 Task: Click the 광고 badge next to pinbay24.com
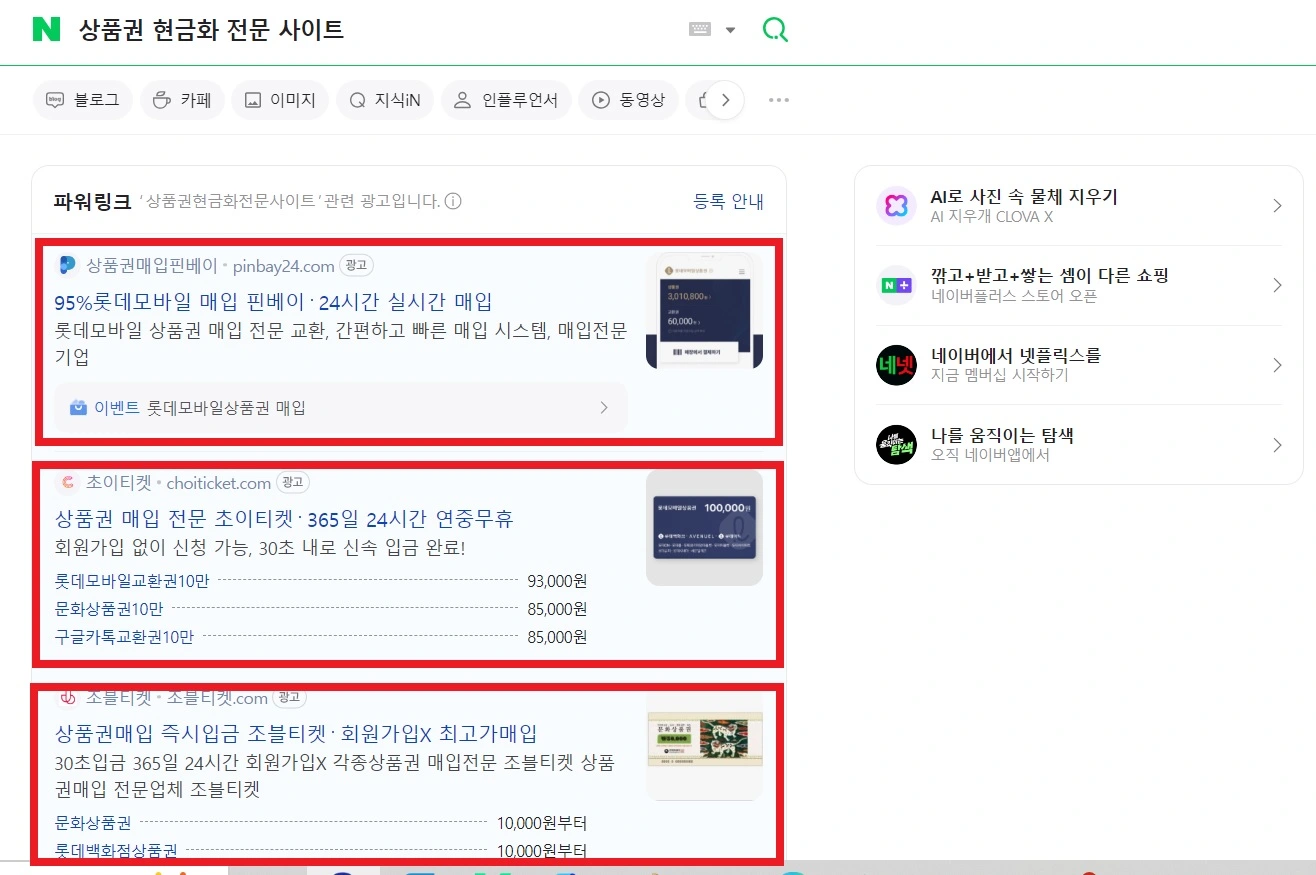(357, 265)
